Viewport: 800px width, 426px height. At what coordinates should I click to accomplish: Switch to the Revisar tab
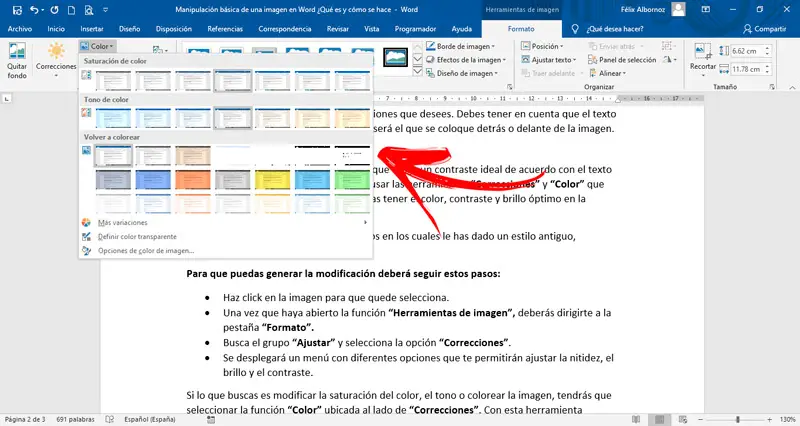point(338,29)
